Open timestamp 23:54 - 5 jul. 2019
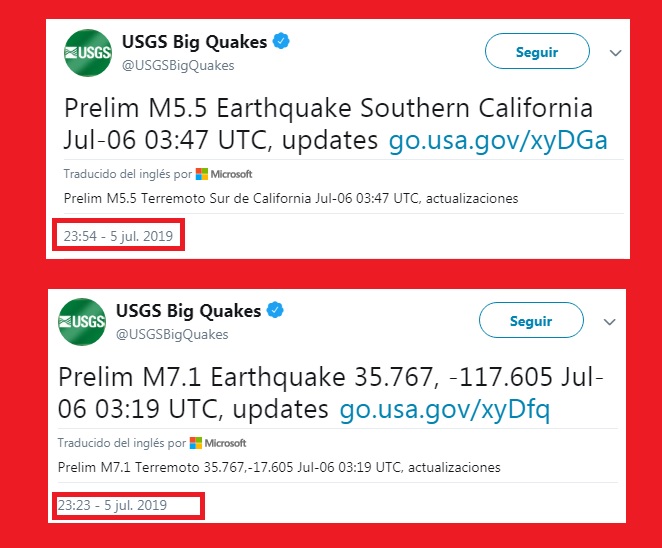Image resolution: width=662 pixels, height=548 pixels. click(118, 237)
